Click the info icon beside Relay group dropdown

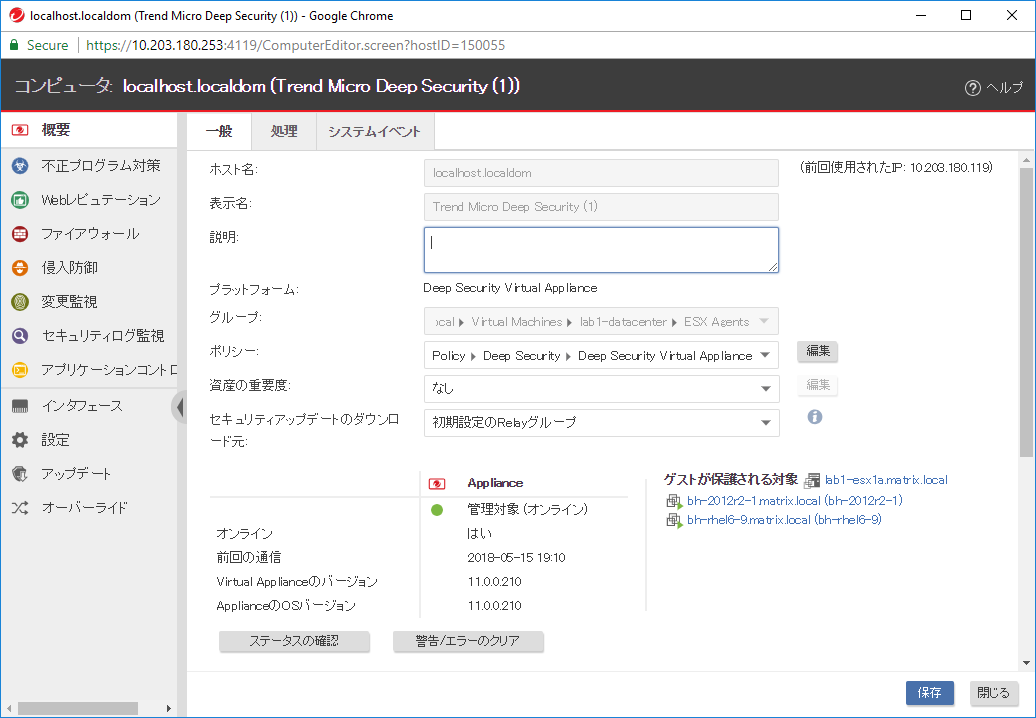(814, 417)
